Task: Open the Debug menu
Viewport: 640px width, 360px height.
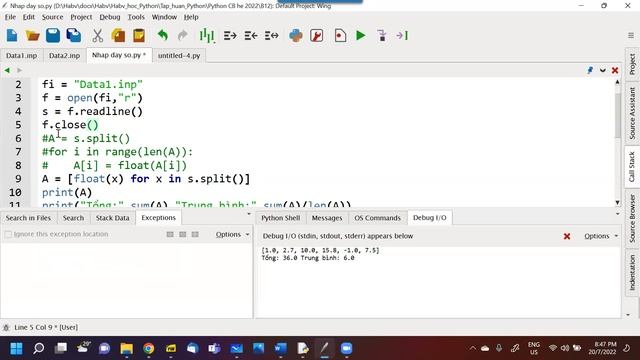Action: [110, 17]
